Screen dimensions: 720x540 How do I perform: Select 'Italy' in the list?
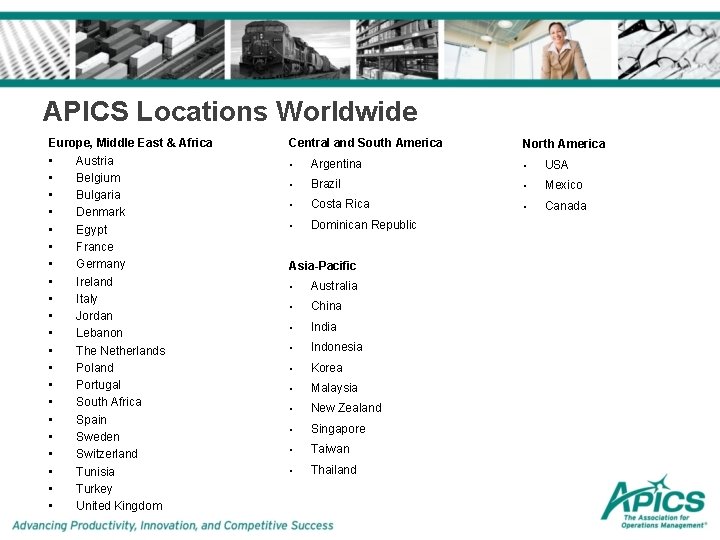(x=87, y=299)
